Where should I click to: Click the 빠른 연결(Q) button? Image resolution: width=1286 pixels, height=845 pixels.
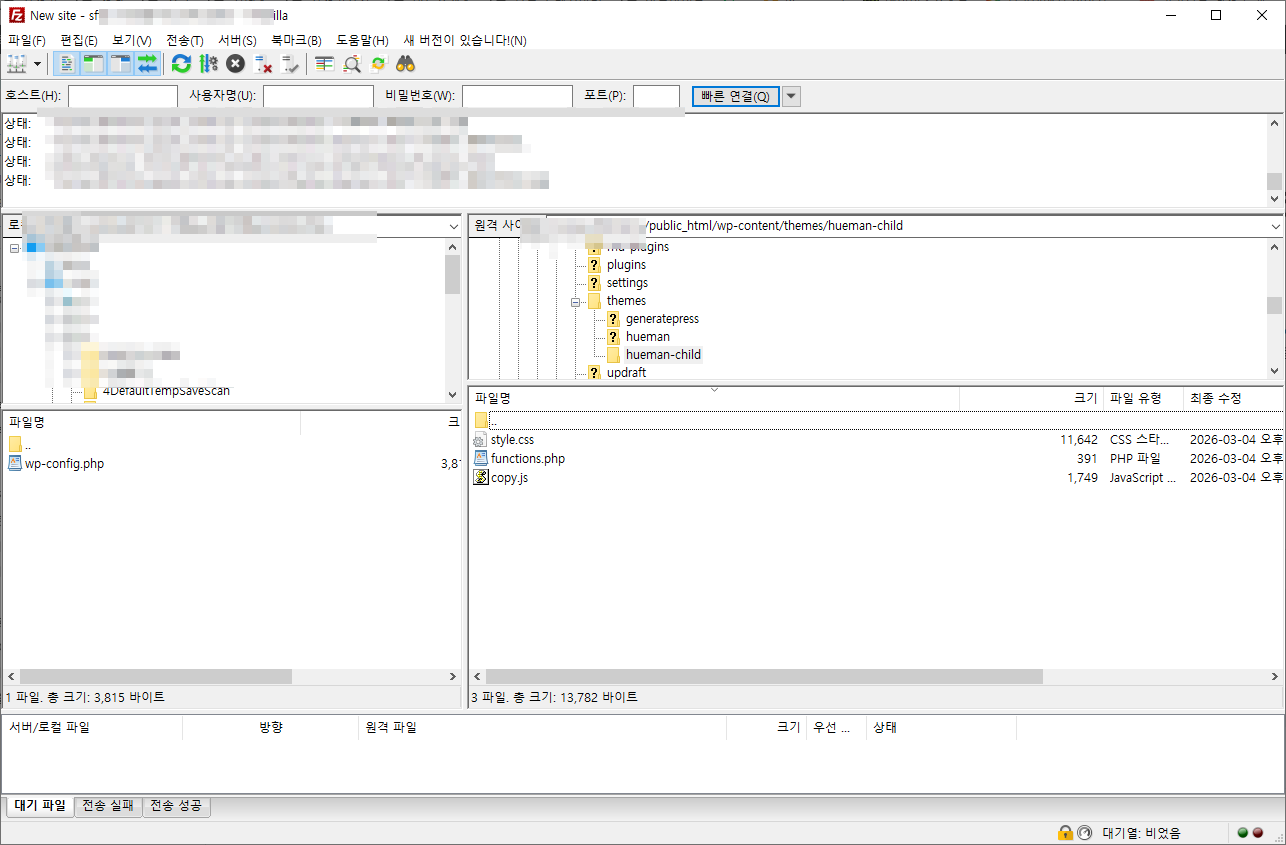(x=735, y=96)
